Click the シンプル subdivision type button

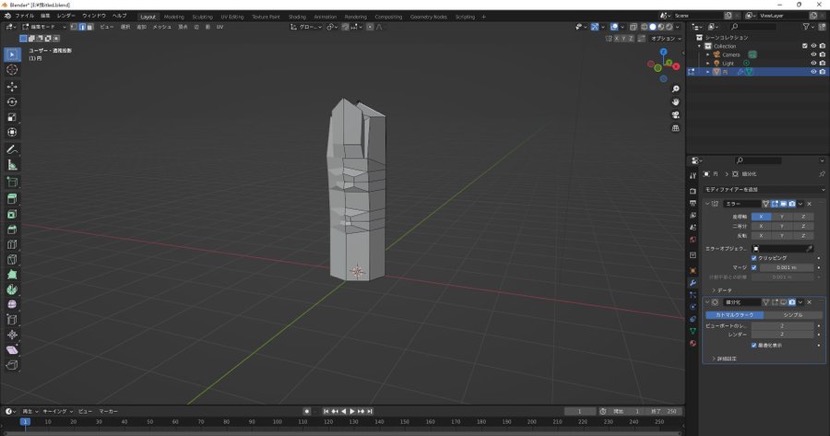793,314
